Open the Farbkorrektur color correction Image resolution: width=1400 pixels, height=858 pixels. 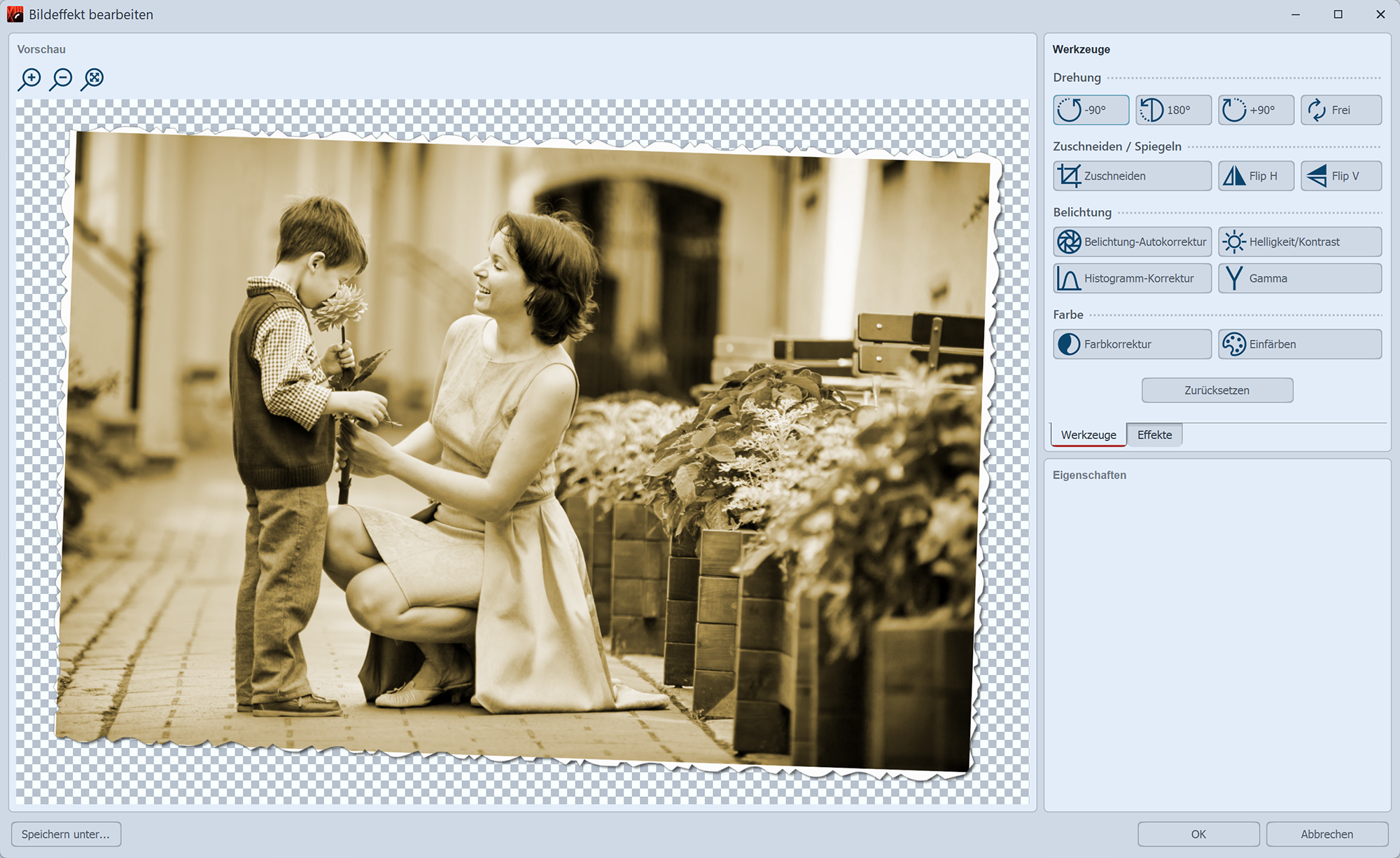click(1132, 344)
